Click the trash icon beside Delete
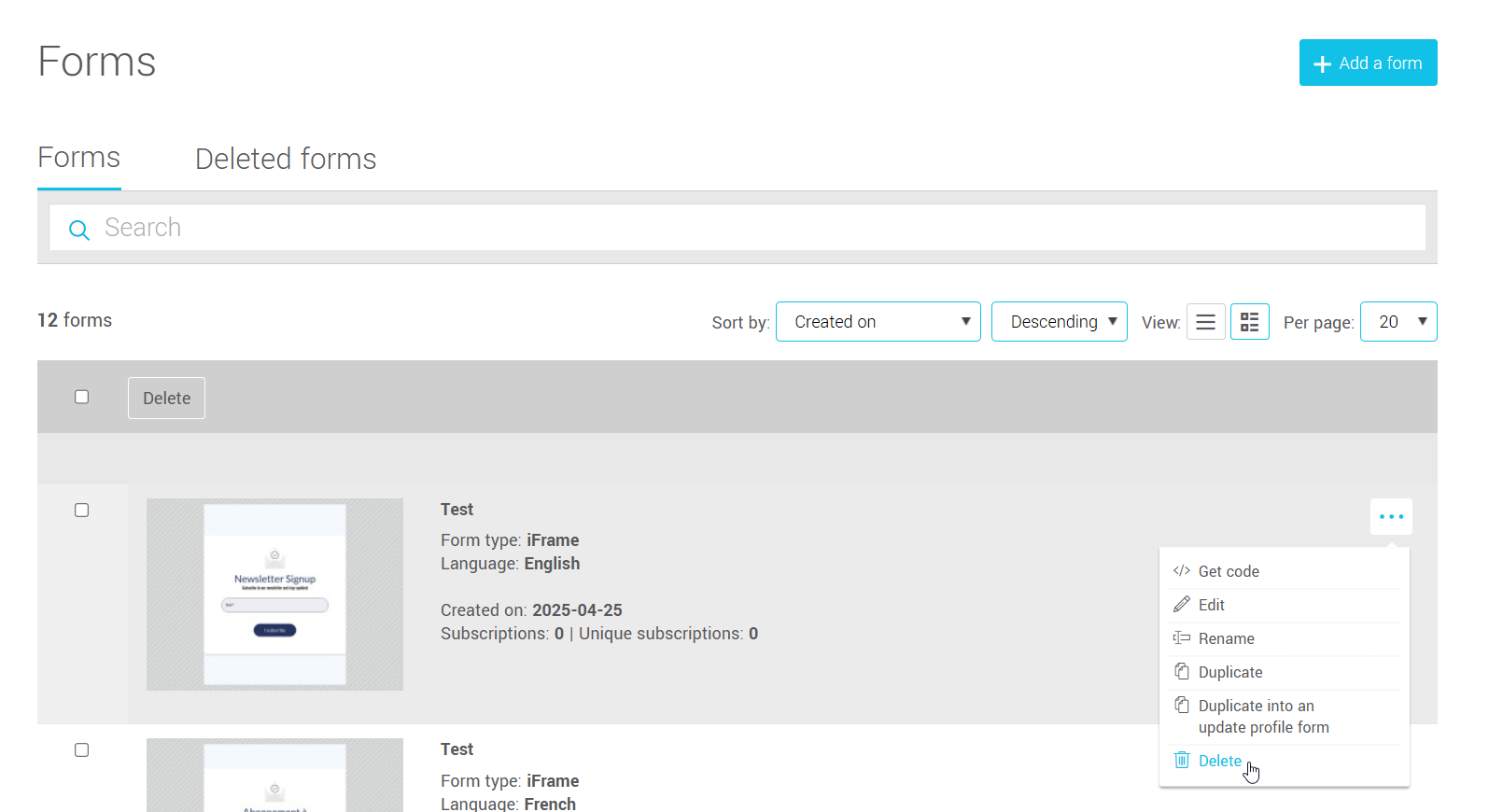1489x812 pixels. (1181, 761)
